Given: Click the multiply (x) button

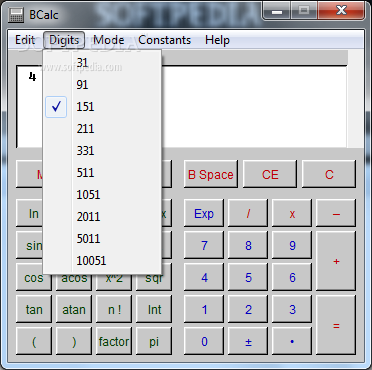Looking at the screenshot, I should coord(292,213).
